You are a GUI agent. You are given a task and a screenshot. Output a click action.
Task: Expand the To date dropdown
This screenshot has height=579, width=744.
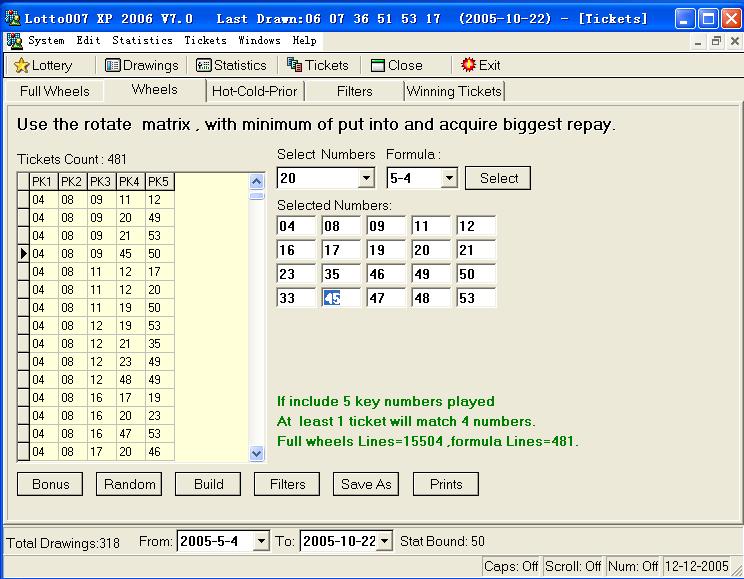tap(385, 541)
